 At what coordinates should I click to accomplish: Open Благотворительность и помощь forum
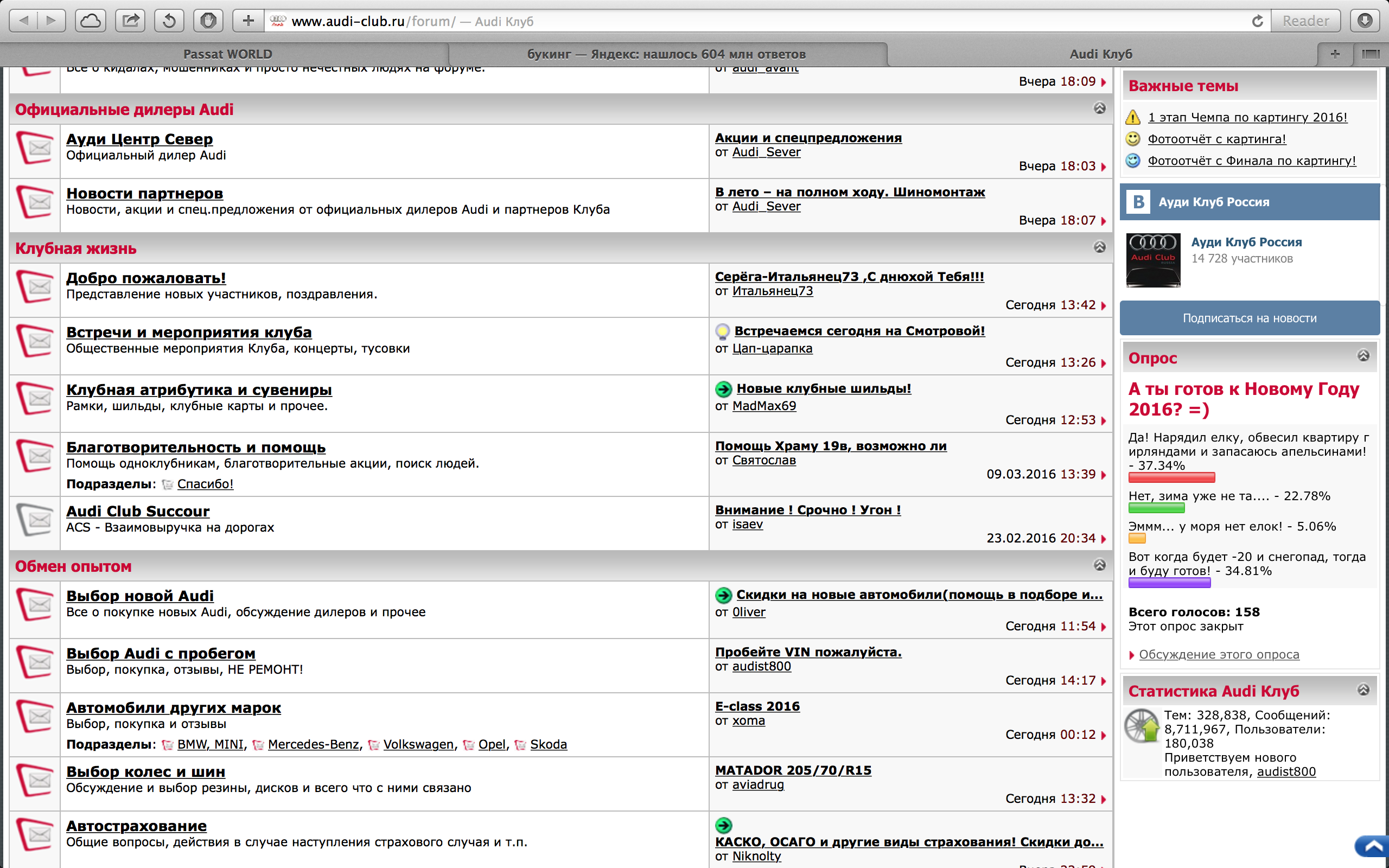click(x=196, y=447)
